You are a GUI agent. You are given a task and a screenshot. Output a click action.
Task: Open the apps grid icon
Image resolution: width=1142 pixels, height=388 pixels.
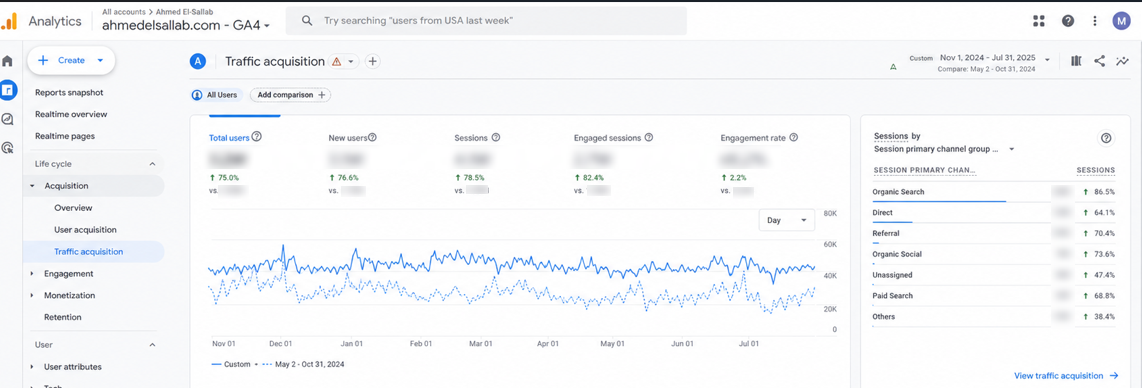point(1039,21)
